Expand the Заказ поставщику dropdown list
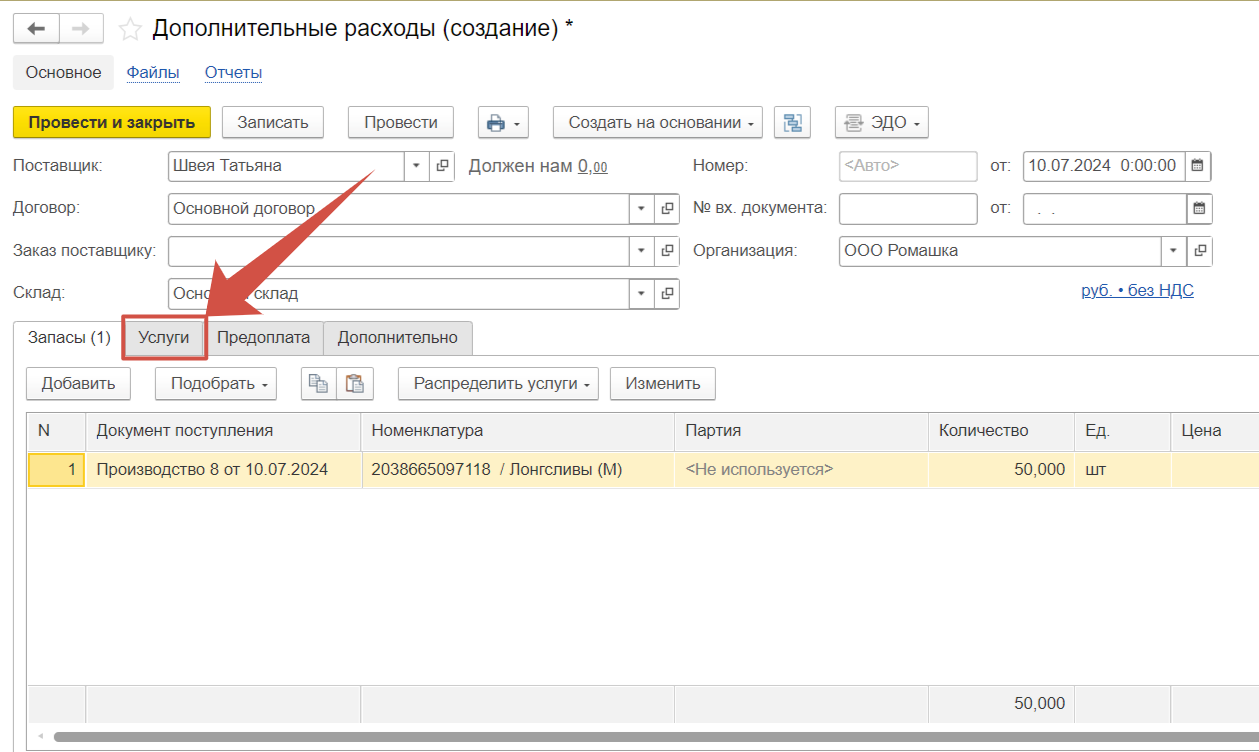The image size is (1259, 752). click(x=641, y=251)
